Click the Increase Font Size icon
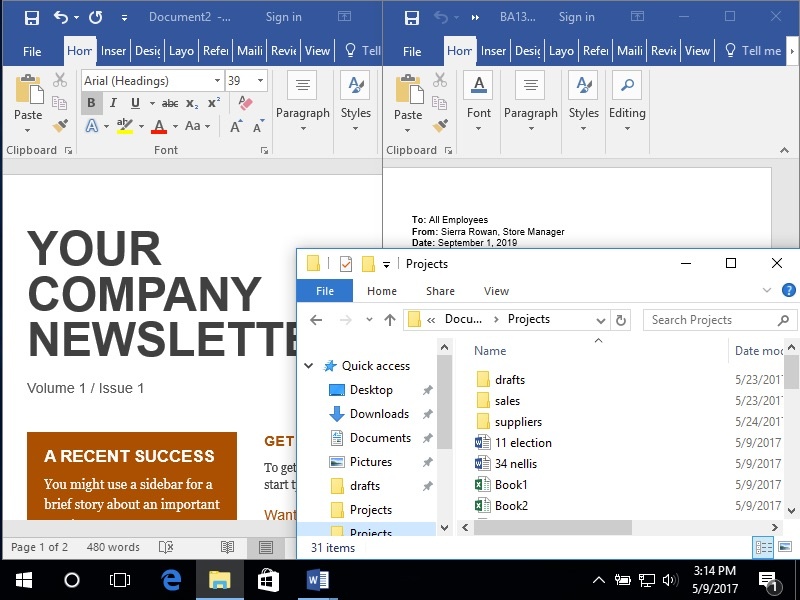 click(236, 126)
